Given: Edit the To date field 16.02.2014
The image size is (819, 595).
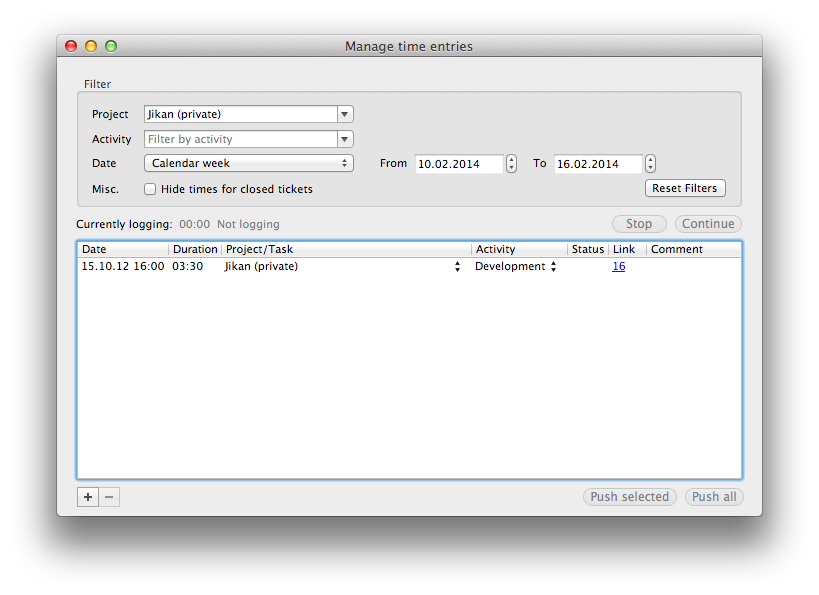Looking at the screenshot, I should tap(598, 164).
